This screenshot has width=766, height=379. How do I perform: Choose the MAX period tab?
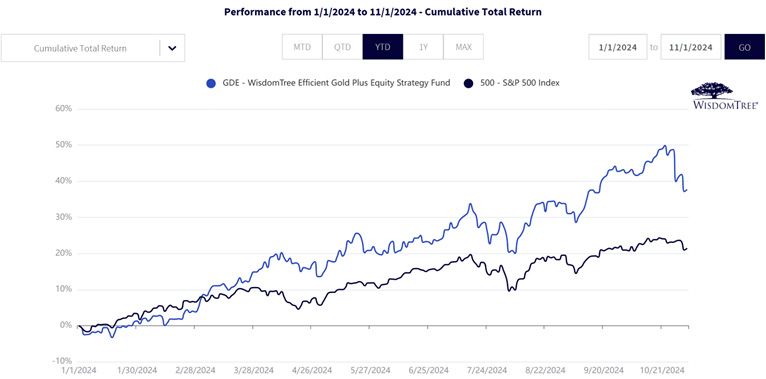463,47
